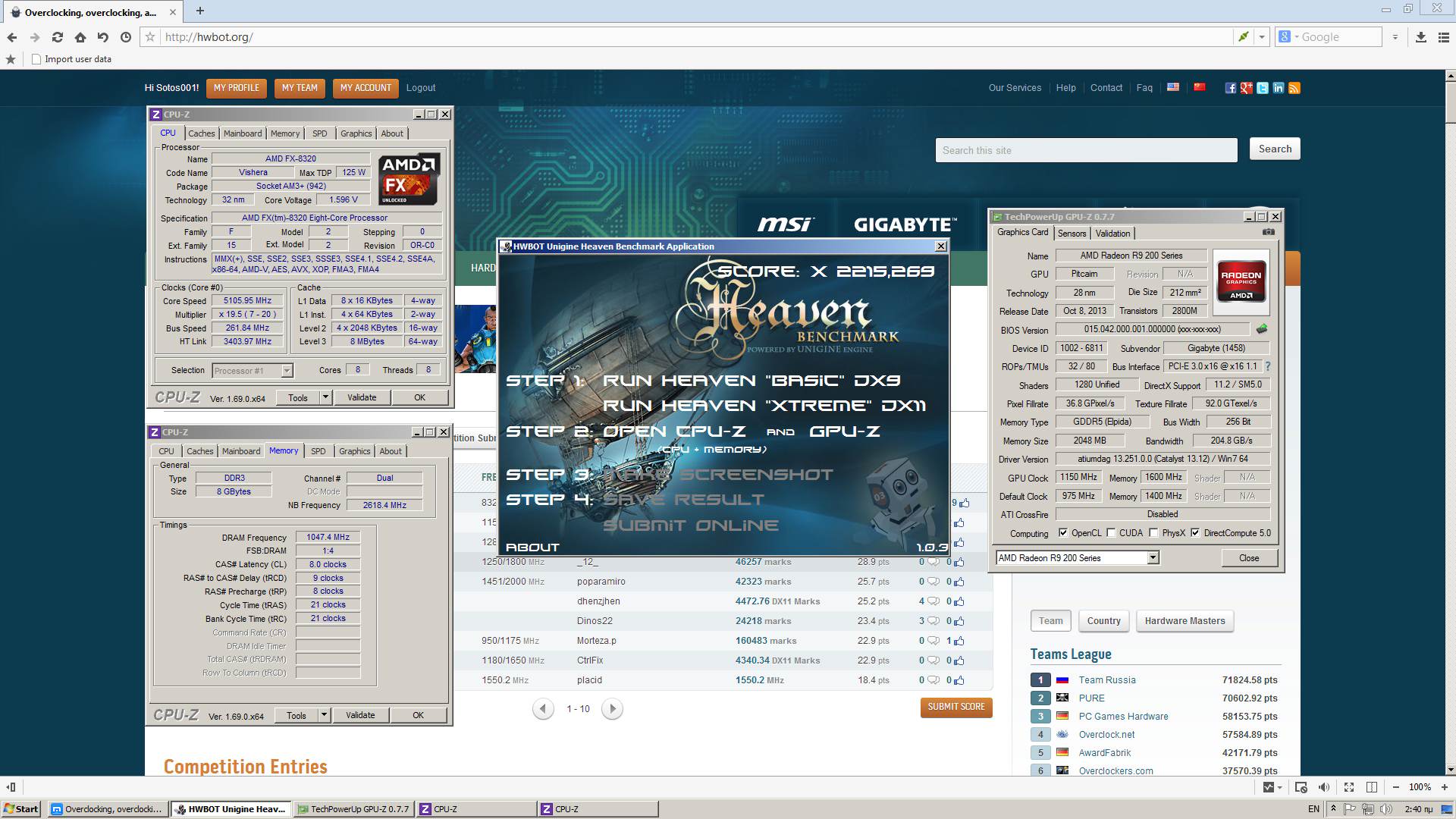1456x819 pixels.
Task: Open SPD tab in lower CPU-Z window
Action: click(x=318, y=451)
